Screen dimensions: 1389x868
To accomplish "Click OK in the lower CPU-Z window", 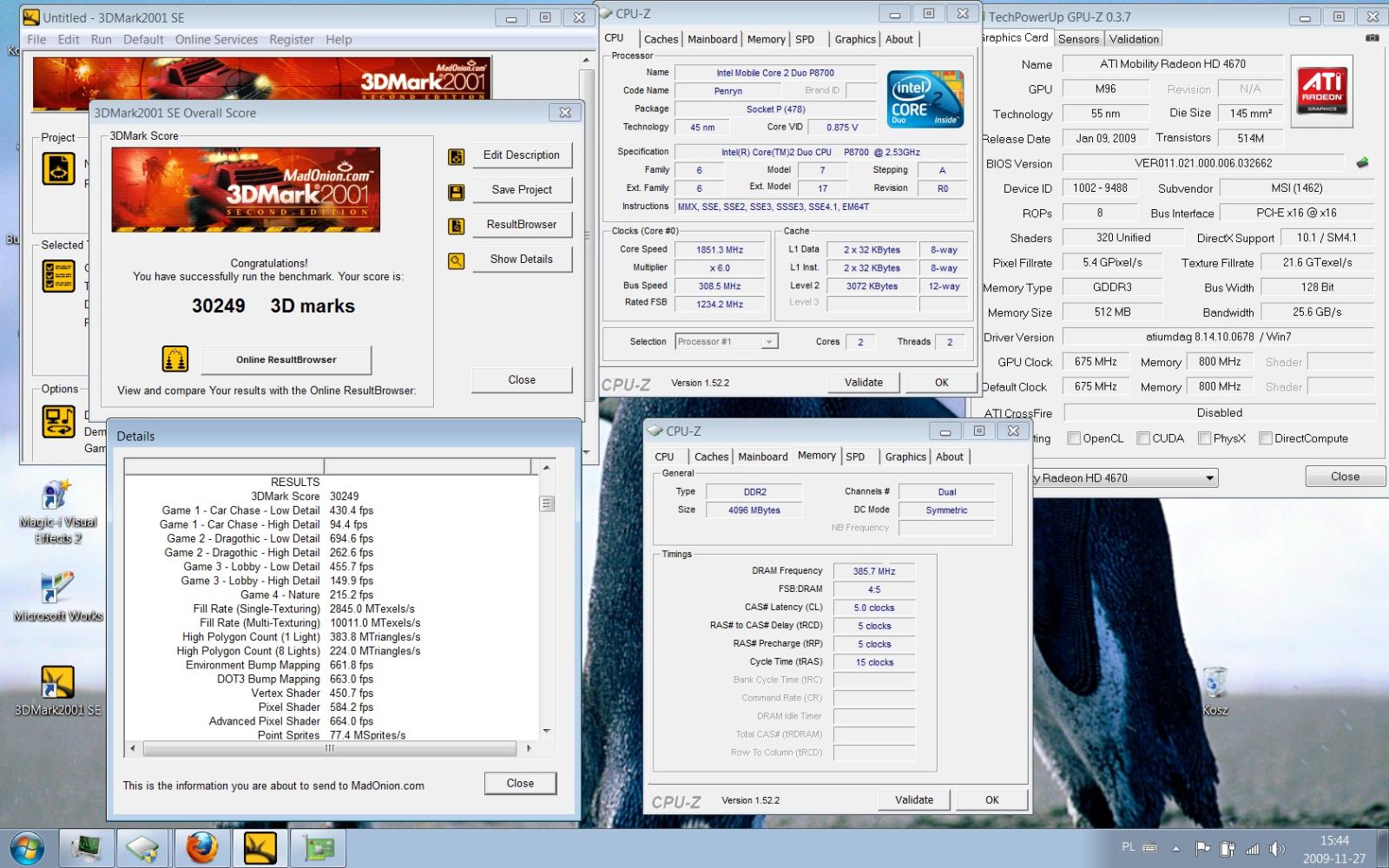I will 992,799.
